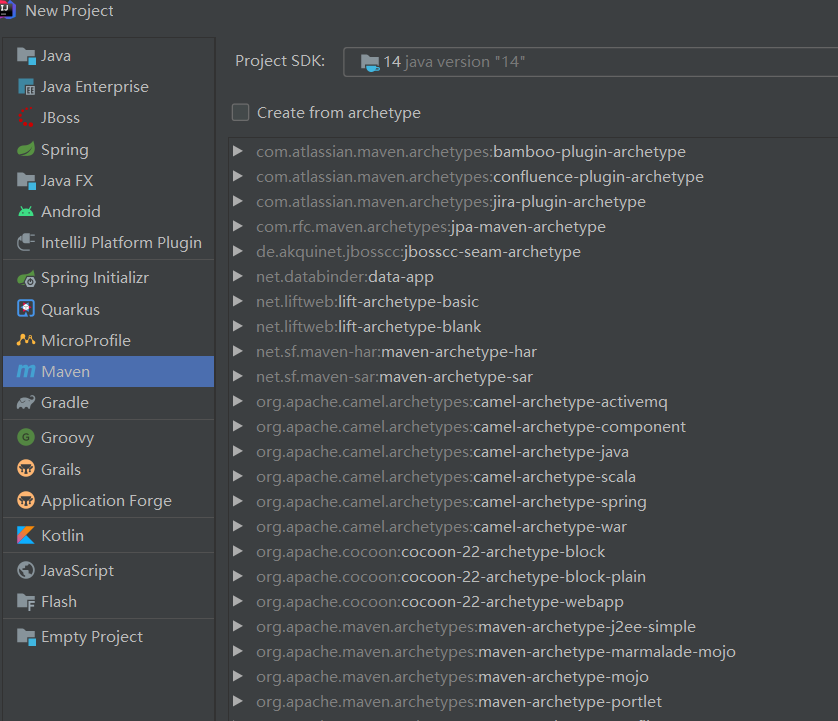Select Spring Initializr project type
The height and width of the screenshot is (721, 838).
(95, 278)
